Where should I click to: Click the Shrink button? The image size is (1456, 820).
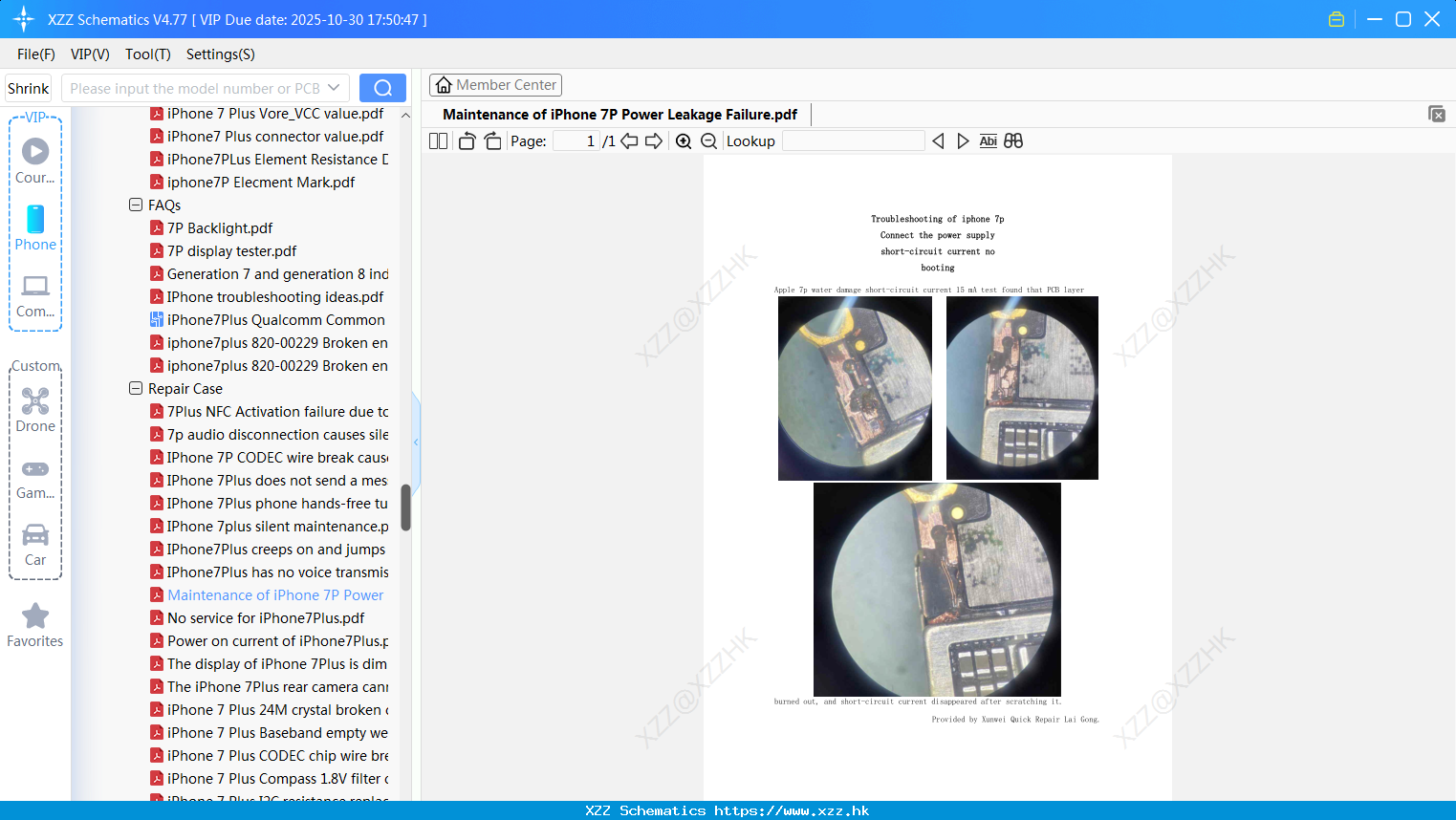pyautogui.click(x=28, y=88)
